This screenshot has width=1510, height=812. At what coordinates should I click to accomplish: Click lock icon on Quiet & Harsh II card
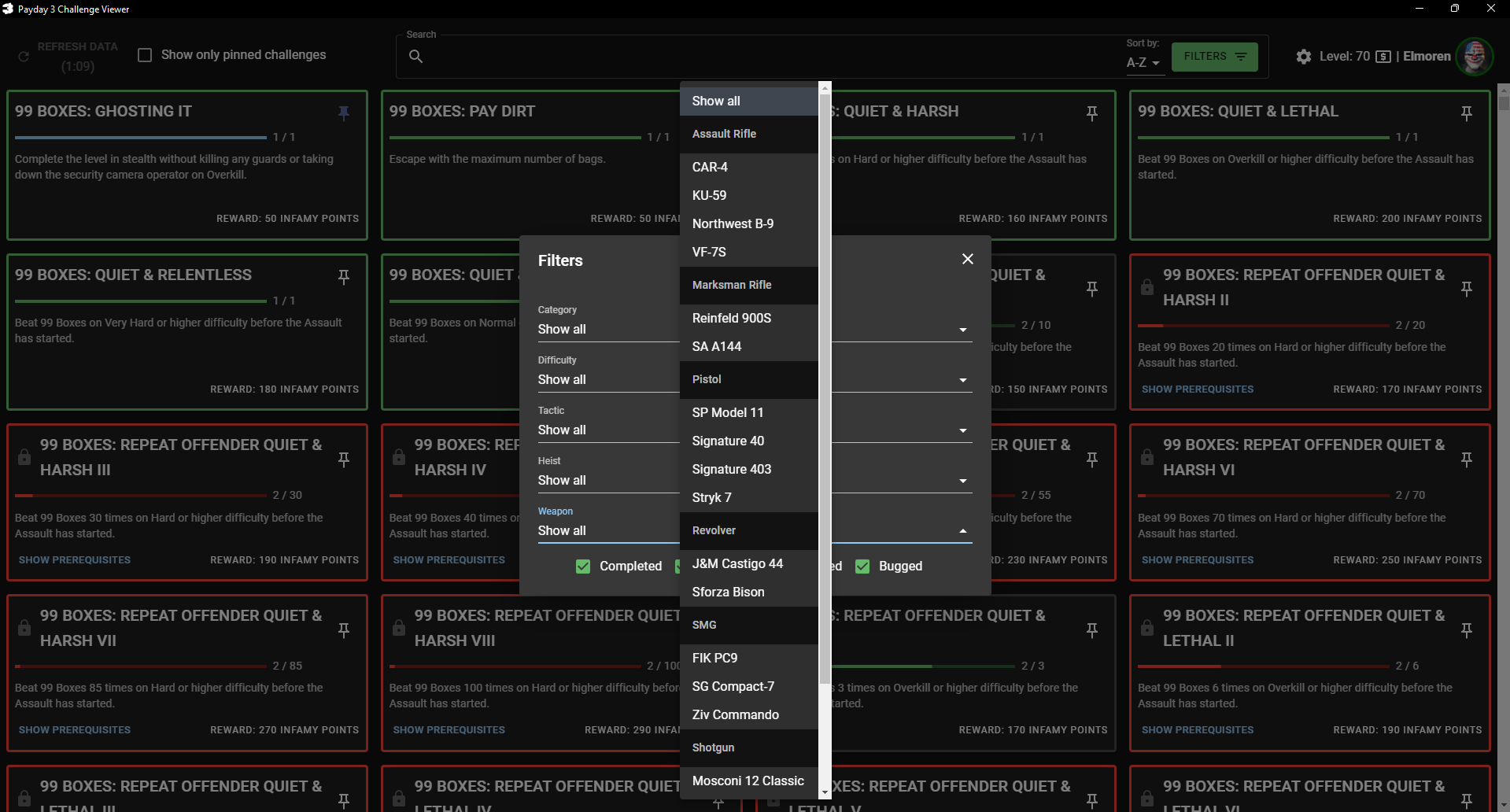point(1147,287)
